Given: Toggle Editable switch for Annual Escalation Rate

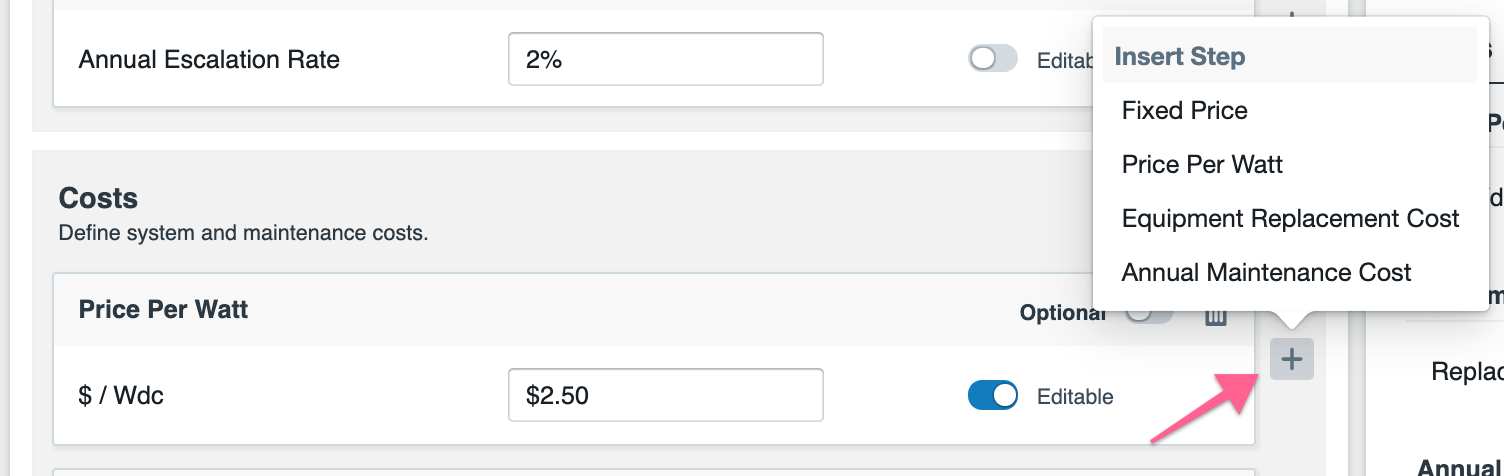Looking at the screenshot, I should tap(993, 59).
